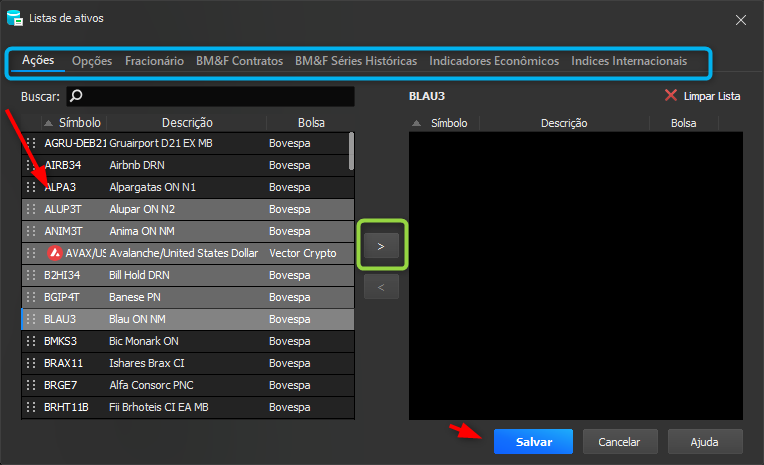Focus the Buscar search field
Screen dimensions: 764x465
pyautogui.click(x=210, y=96)
